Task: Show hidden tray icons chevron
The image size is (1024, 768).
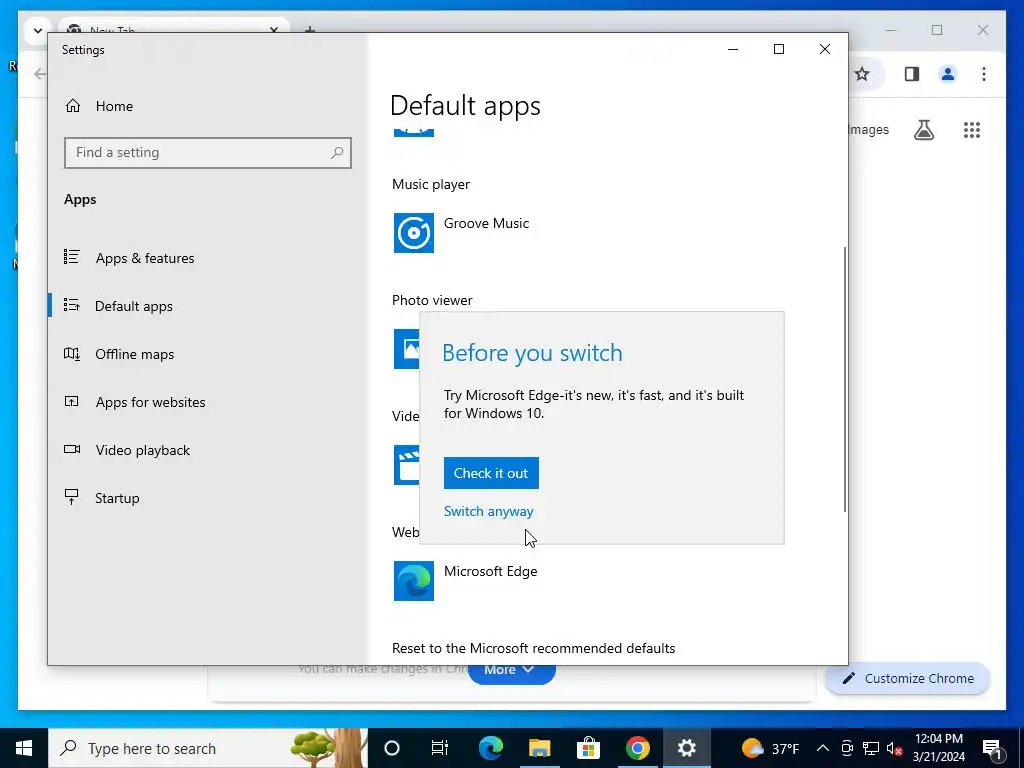Action: [x=823, y=748]
